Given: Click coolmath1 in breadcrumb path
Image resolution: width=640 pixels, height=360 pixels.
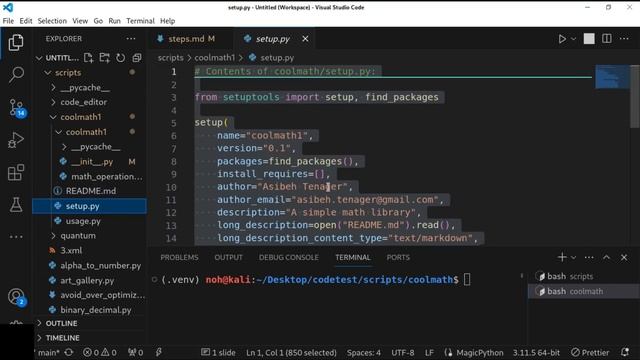Looking at the screenshot, I should [x=215, y=58].
